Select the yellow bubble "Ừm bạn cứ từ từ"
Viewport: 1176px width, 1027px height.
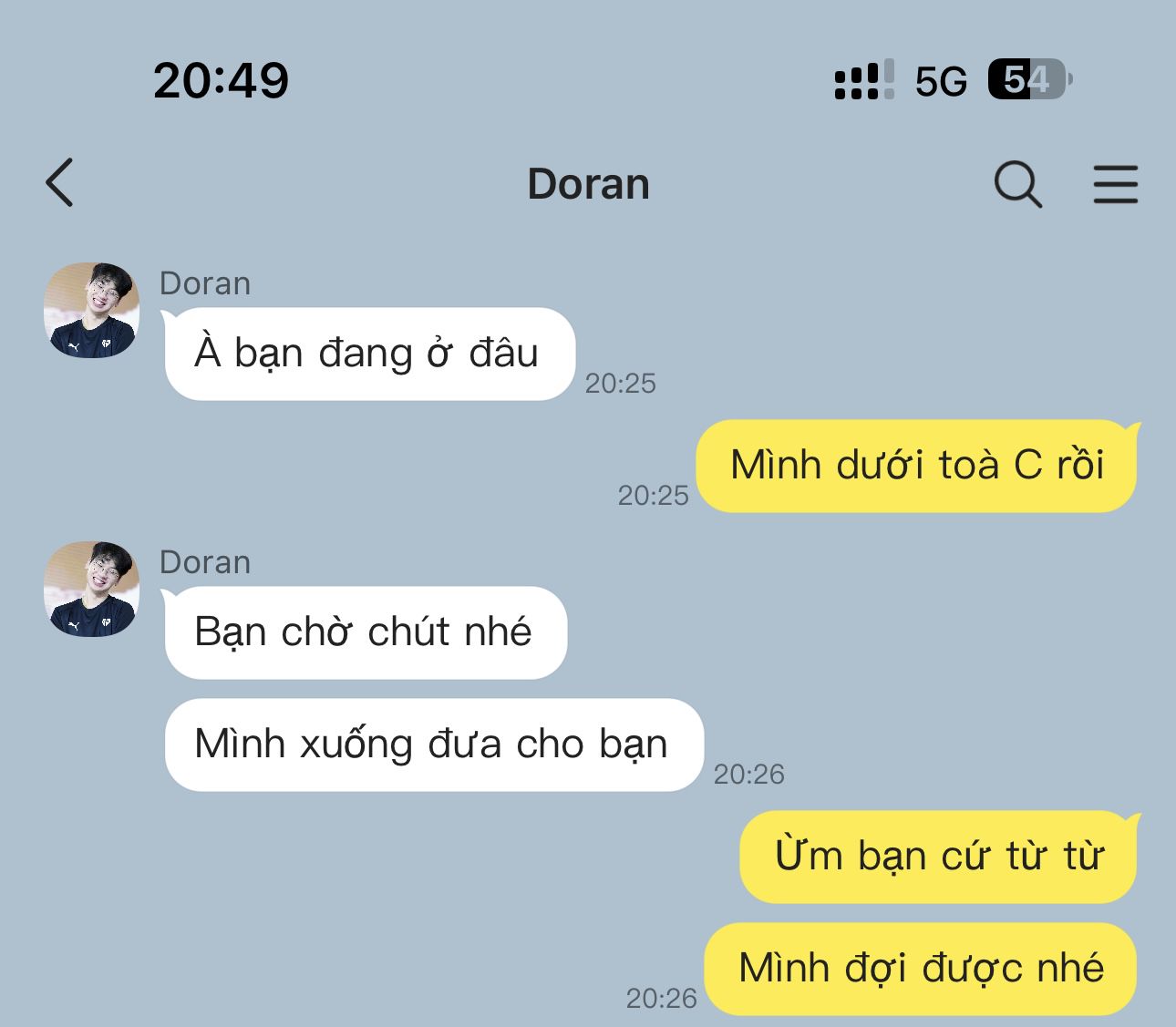point(939,857)
